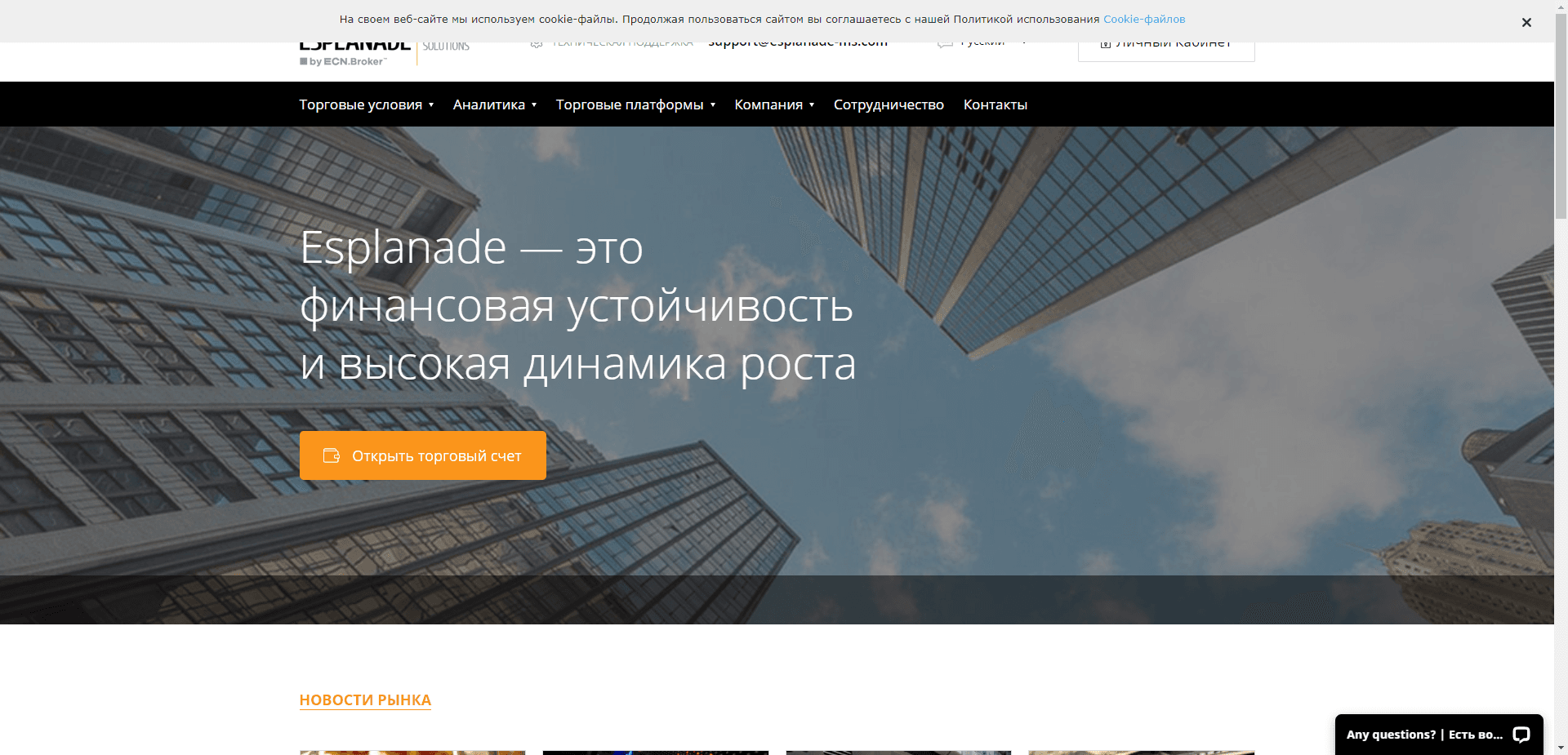
Task: Open the Контакты menu item
Action: pos(996,104)
